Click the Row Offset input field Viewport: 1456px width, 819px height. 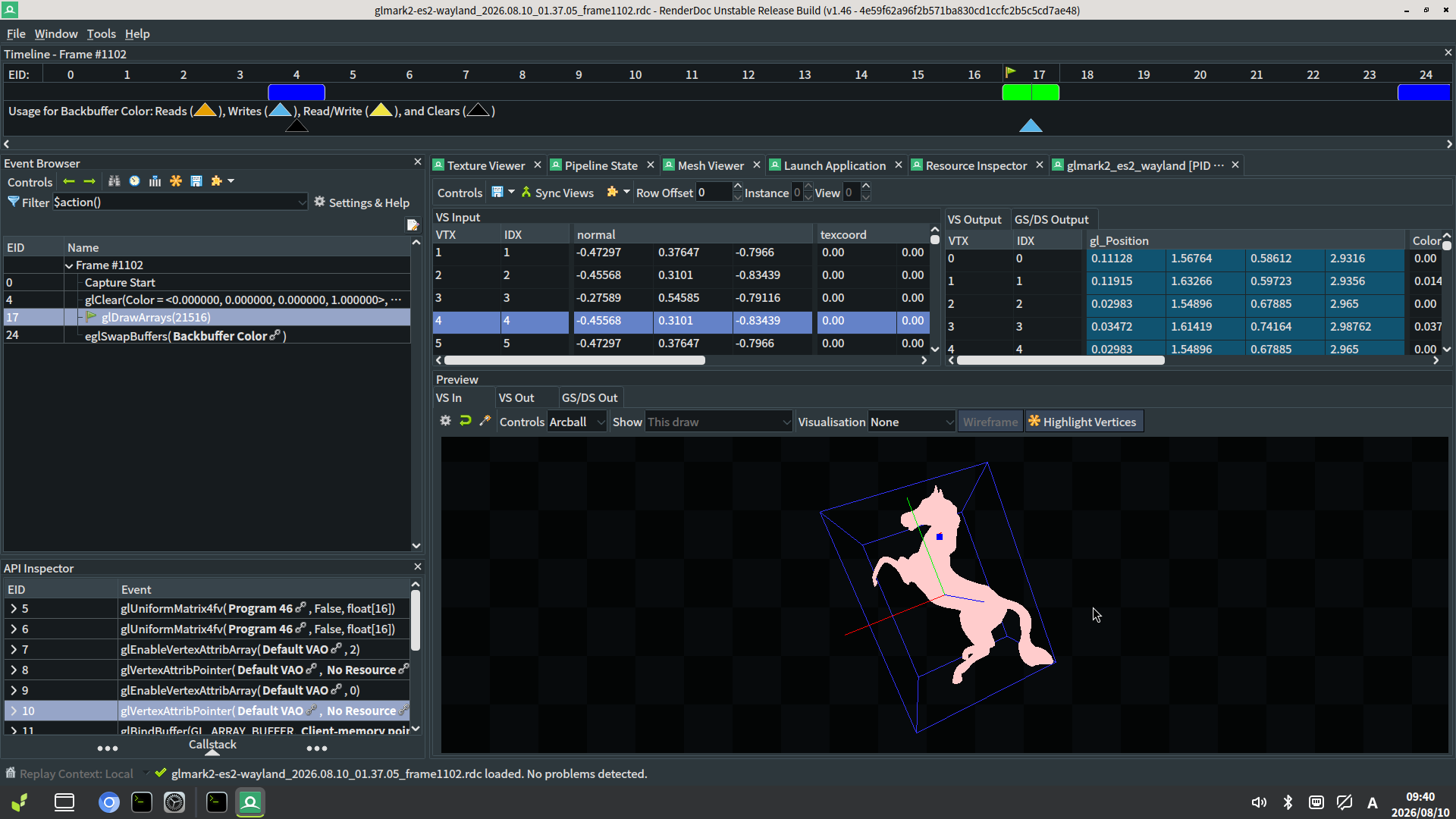coord(714,193)
